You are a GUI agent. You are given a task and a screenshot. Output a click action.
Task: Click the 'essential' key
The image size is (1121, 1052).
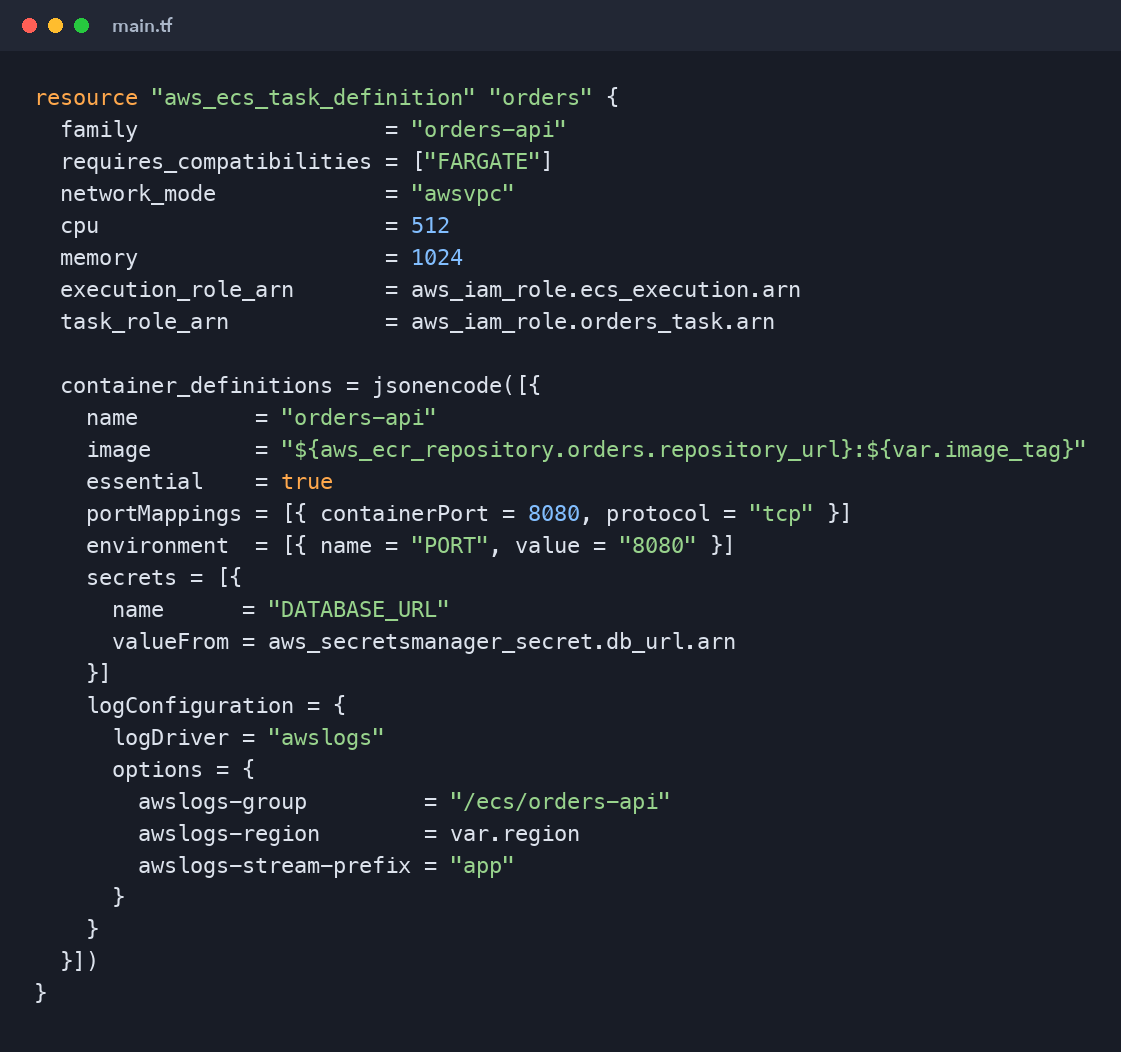click(x=144, y=482)
